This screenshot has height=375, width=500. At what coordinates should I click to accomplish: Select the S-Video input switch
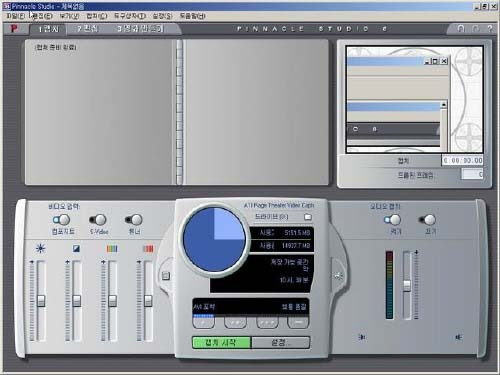coord(98,220)
